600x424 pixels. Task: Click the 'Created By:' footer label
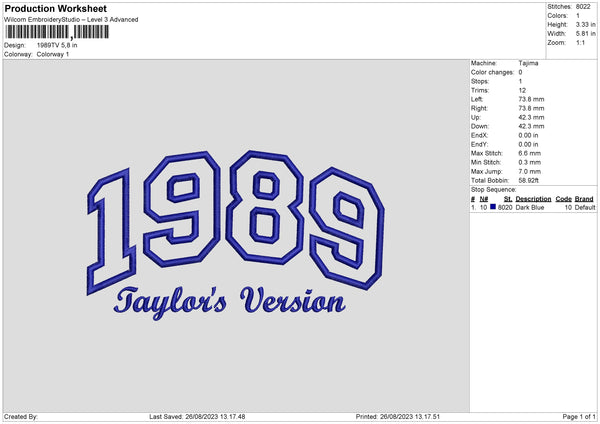coord(21,417)
